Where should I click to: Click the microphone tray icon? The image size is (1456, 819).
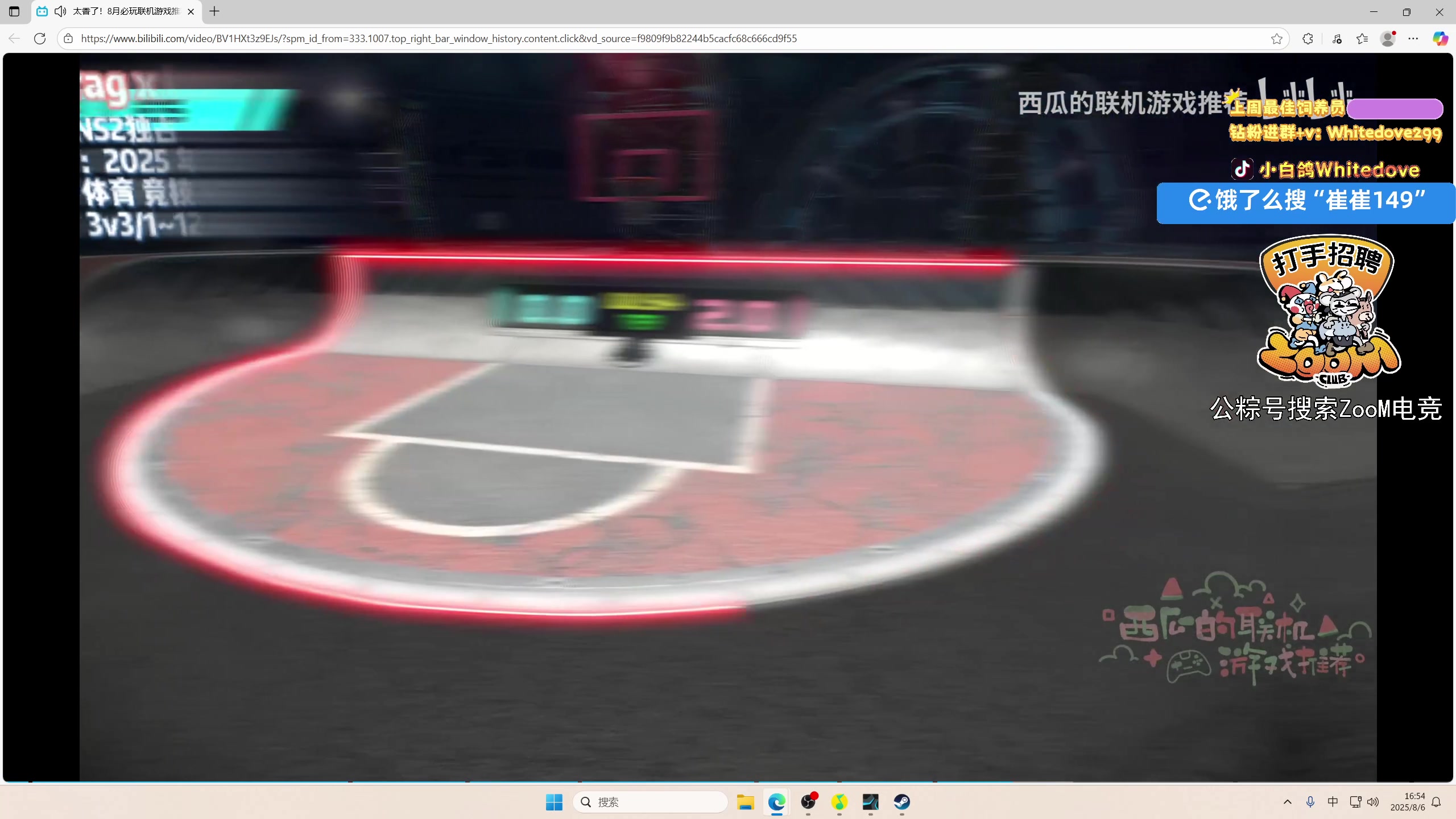(x=1310, y=802)
